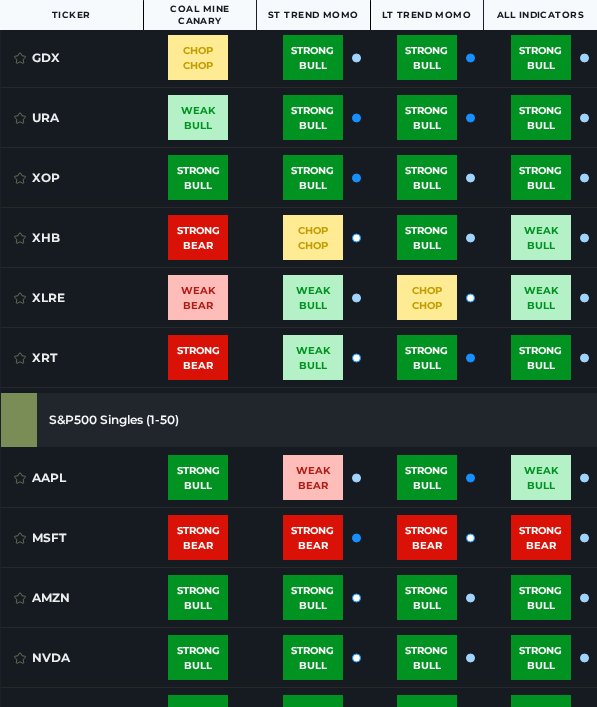This screenshot has height=707, width=597.
Task: Click MSFT All Indicators dot
Action: click(584, 538)
